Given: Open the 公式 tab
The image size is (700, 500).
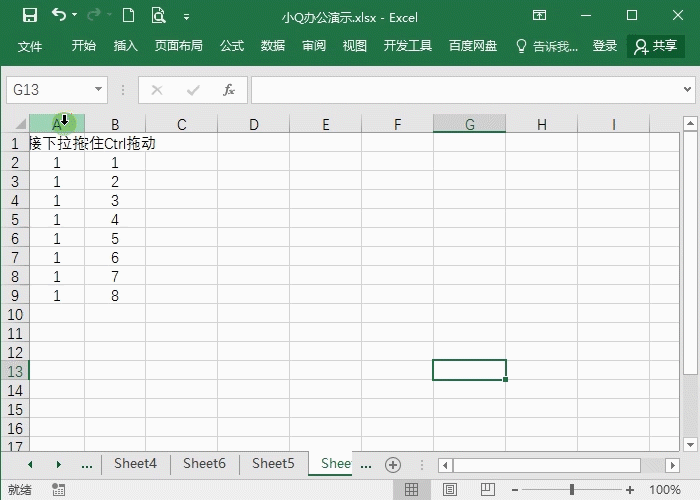Looking at the screenshot, I should click(232, 46).
